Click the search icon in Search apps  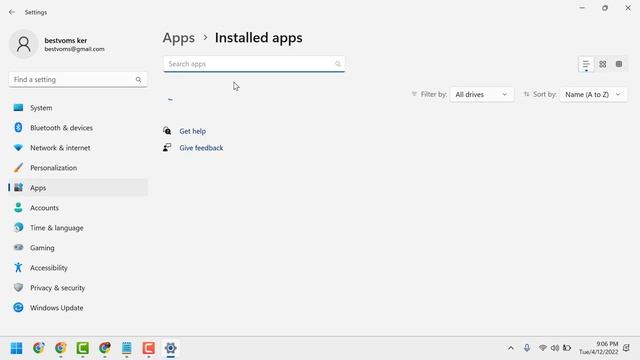[338, 64]
